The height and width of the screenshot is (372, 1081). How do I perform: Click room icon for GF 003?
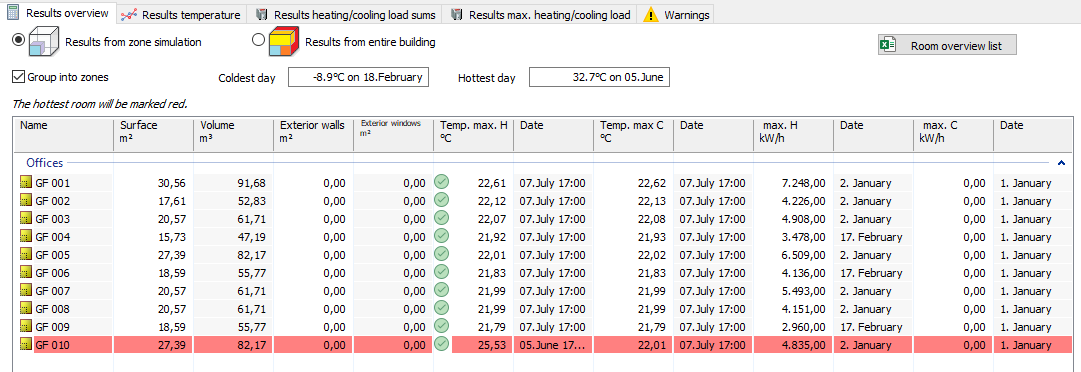click(26, 219)
